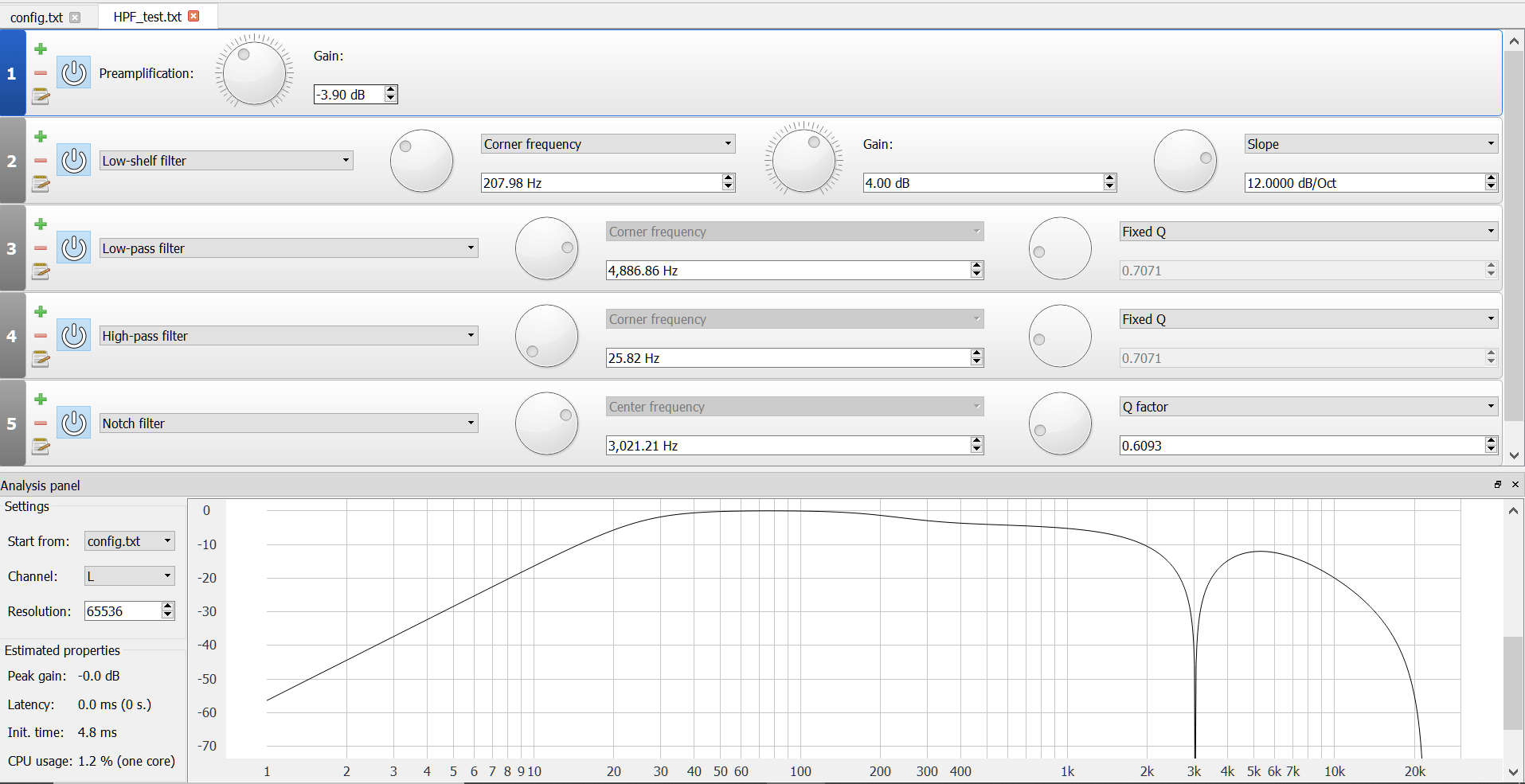Open Start from config.txt dropdown
This screenshot has width=1525, height=784.
pyautogui.click(x=130, y=541)
